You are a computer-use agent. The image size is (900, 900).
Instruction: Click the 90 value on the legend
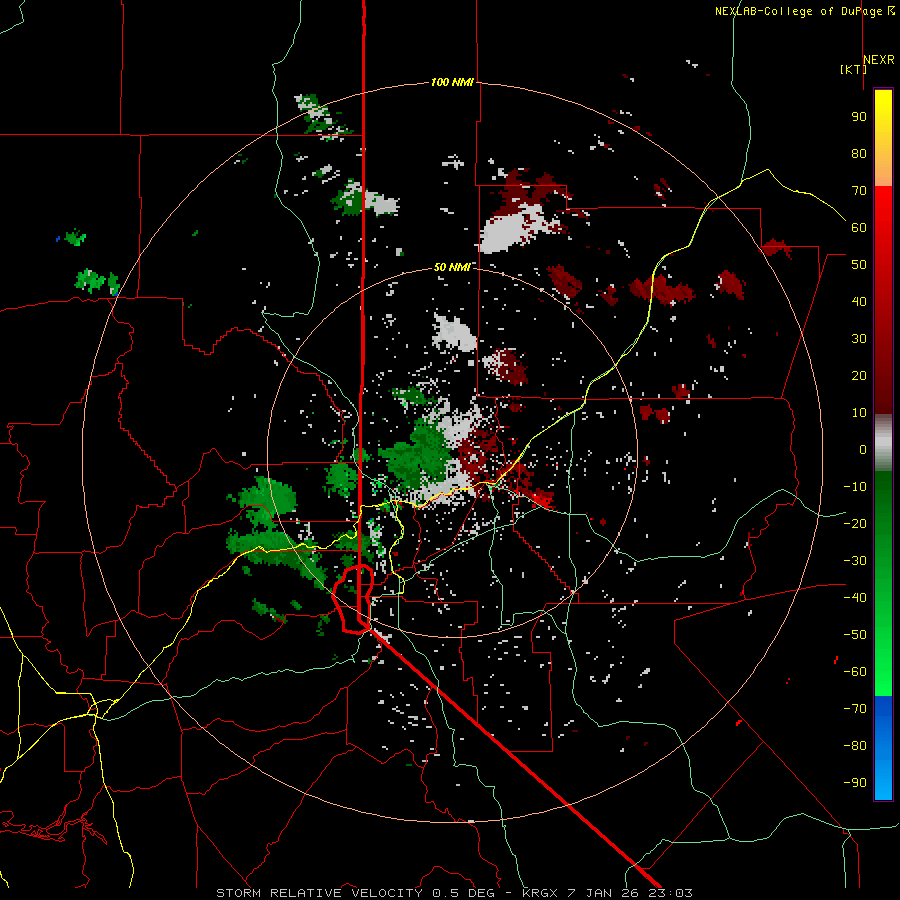pos(859,117)
